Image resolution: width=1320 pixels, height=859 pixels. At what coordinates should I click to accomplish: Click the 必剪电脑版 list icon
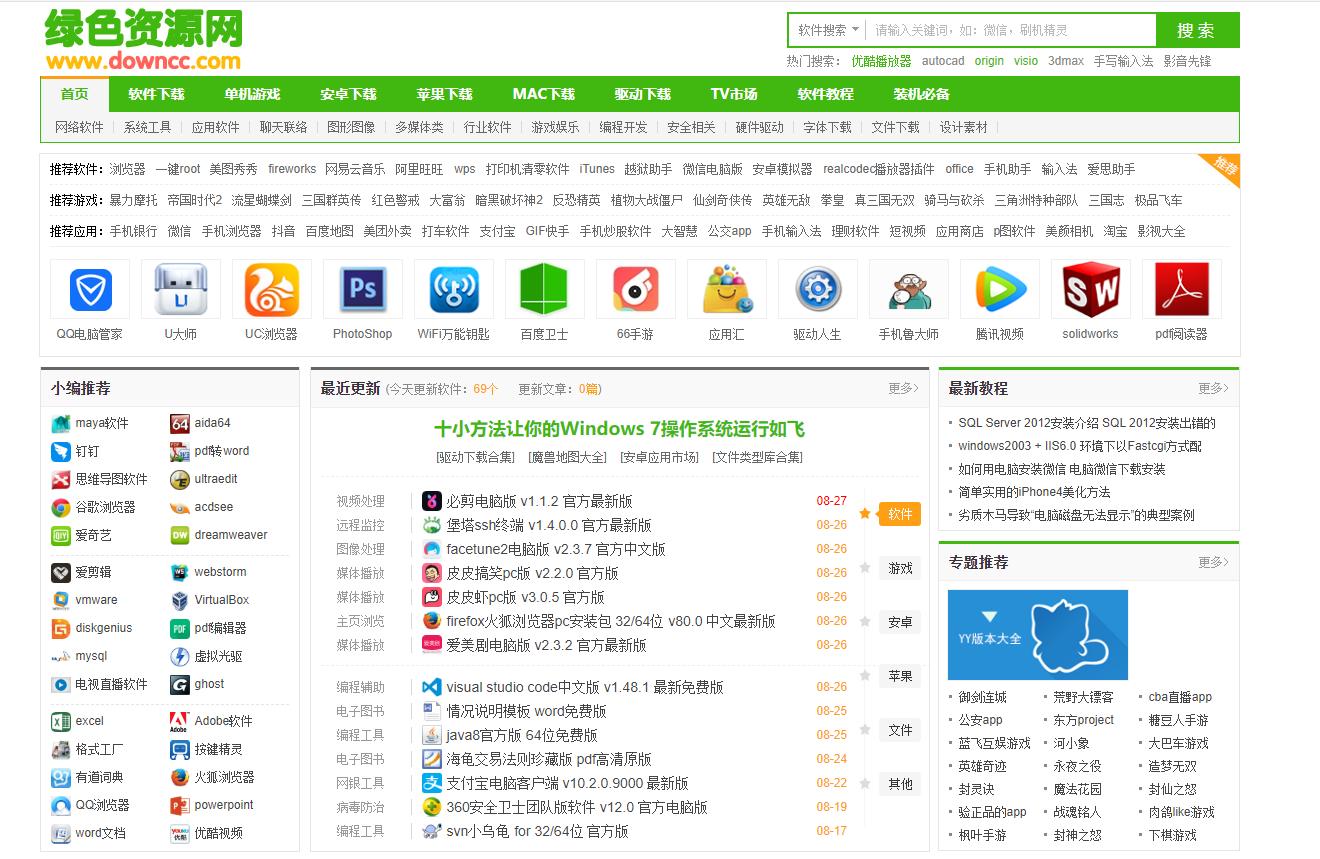[x=432, y=501]
